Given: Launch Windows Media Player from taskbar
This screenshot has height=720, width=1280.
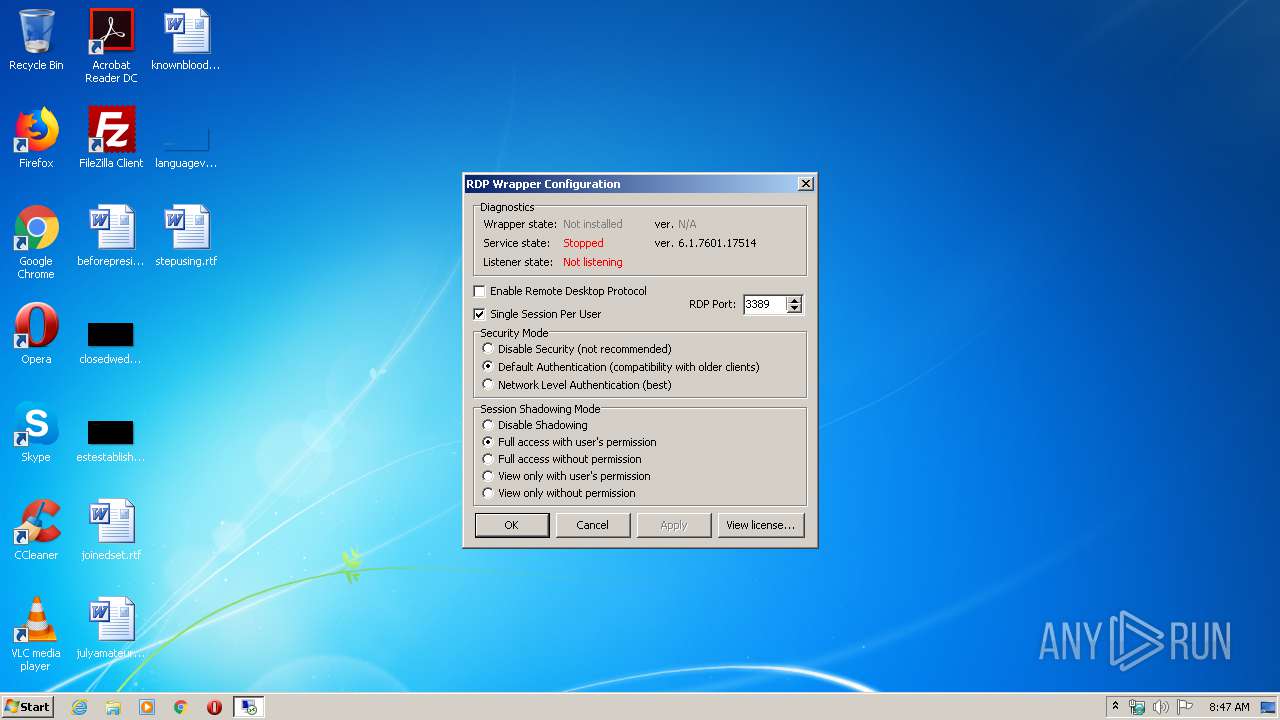Looking at the screenshot, I should [x=147, y=707].
